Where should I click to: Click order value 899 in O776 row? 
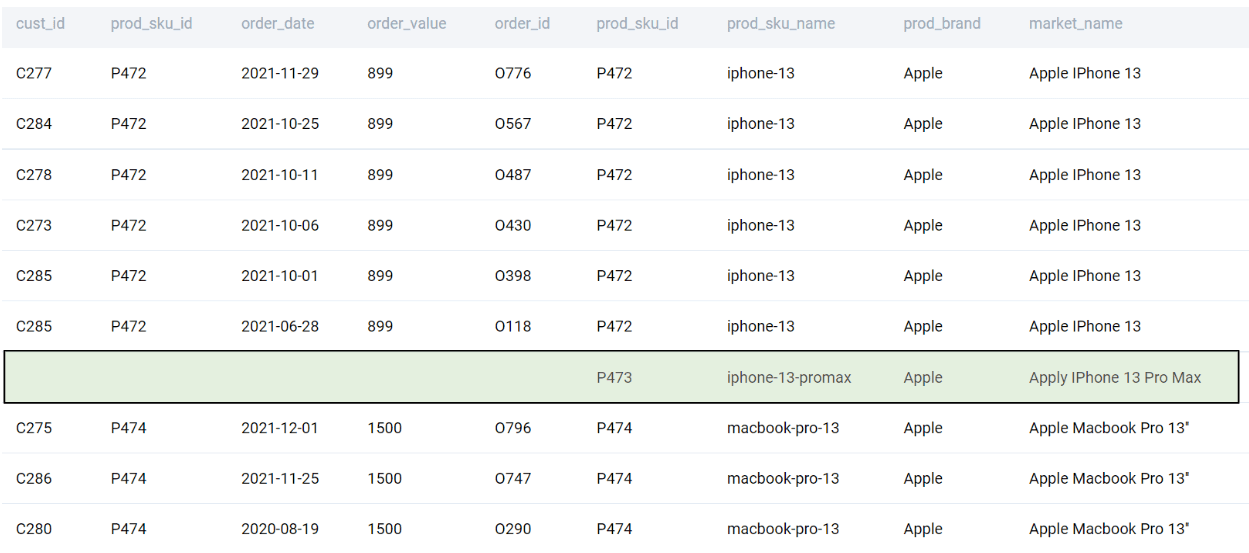coord(380,73)
